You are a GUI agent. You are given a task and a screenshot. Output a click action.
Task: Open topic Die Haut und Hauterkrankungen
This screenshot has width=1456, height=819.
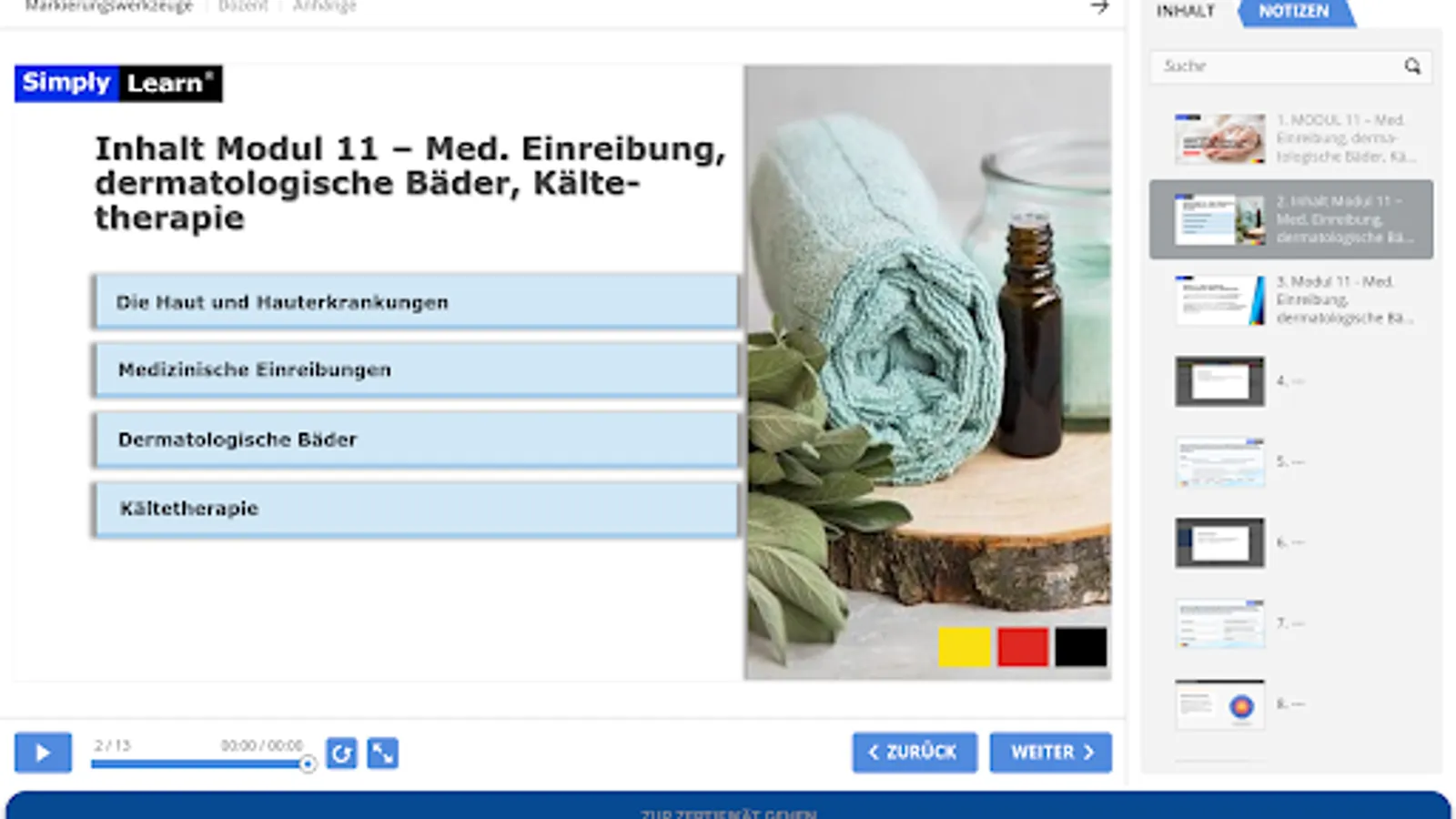click(x=416, y=302)
